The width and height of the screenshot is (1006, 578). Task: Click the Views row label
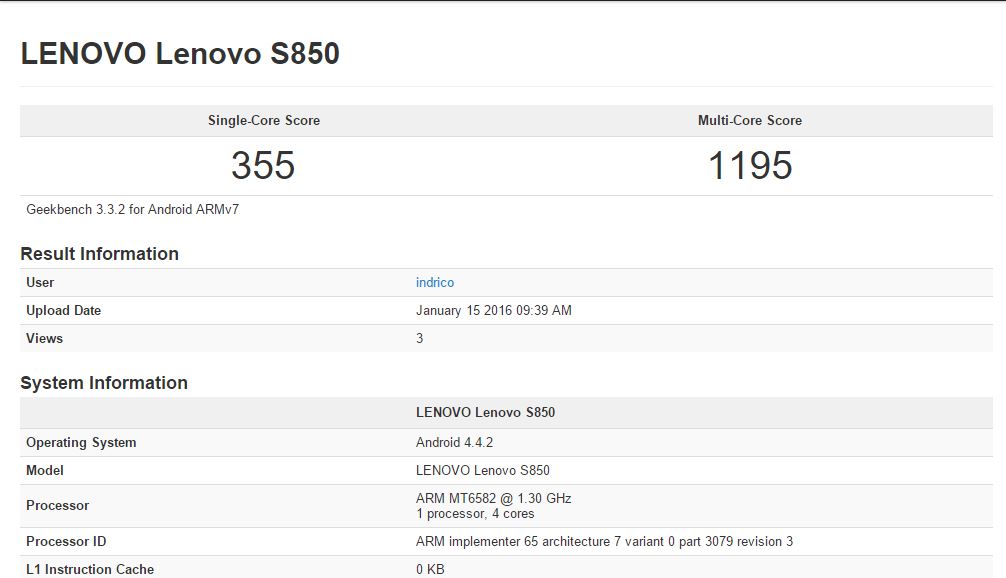point(44,338)
